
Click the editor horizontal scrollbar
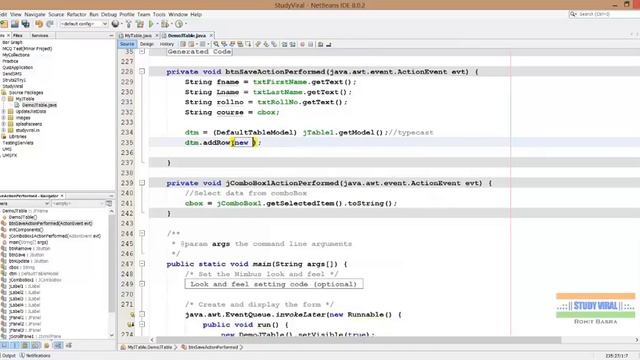pos(358,340)
